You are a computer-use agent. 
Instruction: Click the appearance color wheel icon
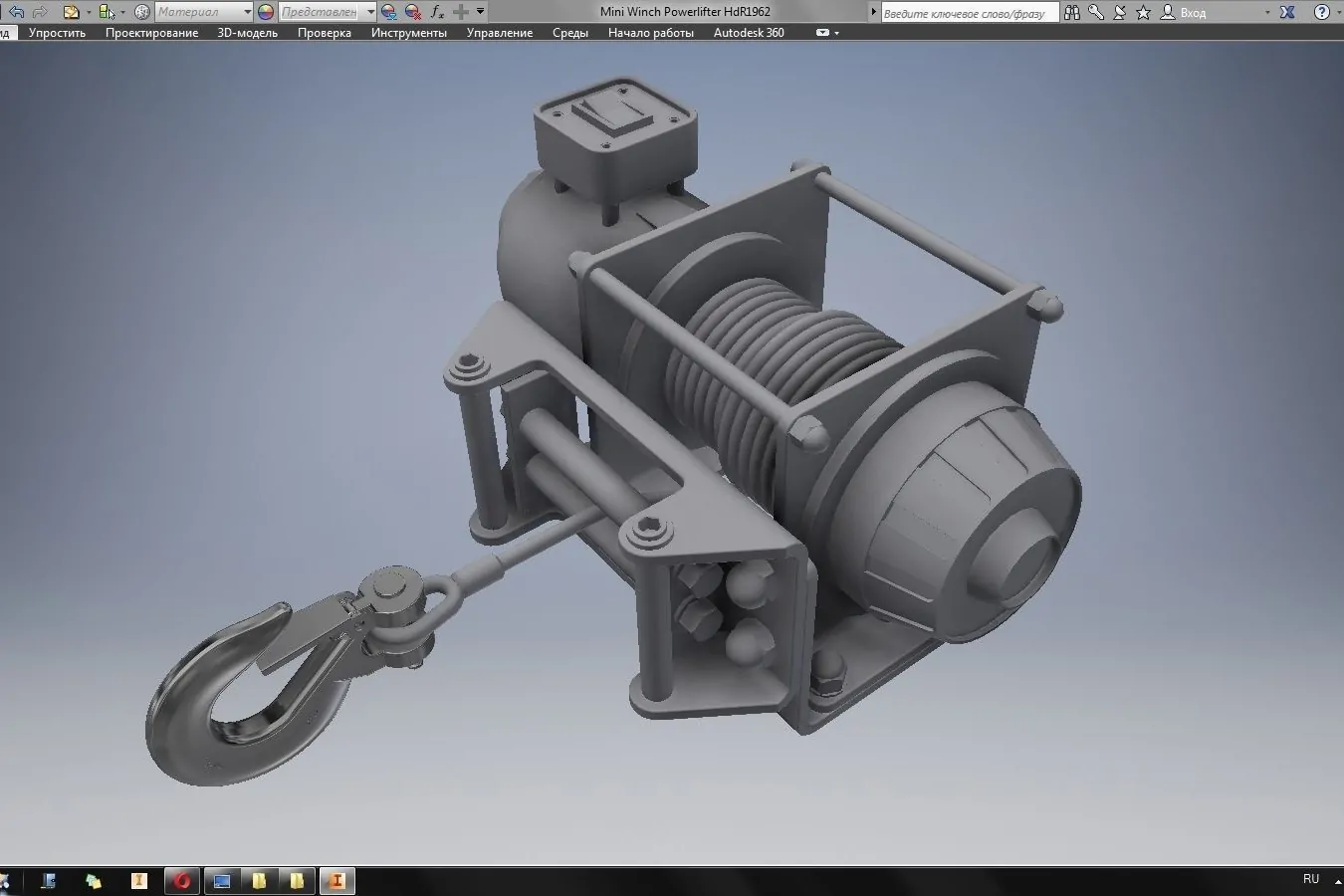tap(266, 12)
